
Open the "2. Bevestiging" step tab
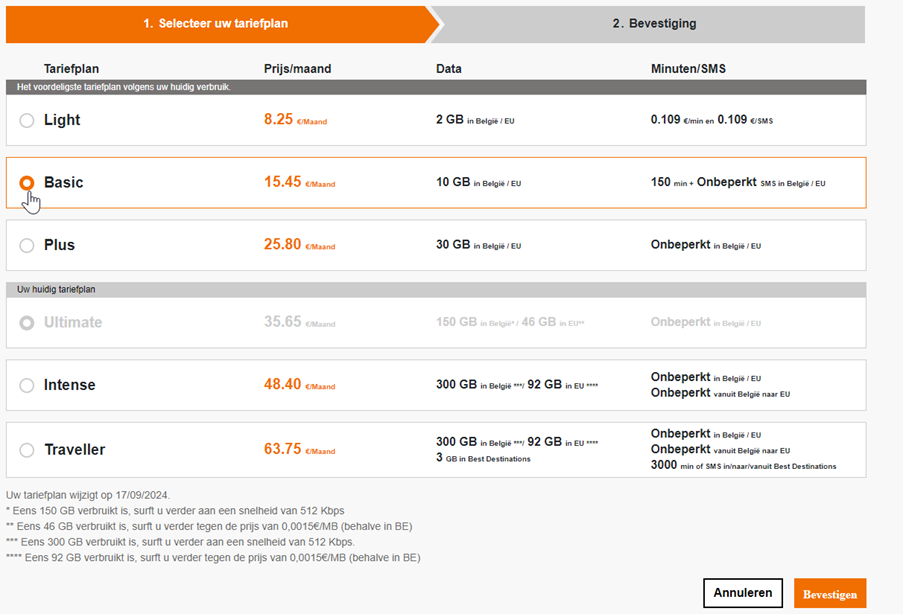655,23
